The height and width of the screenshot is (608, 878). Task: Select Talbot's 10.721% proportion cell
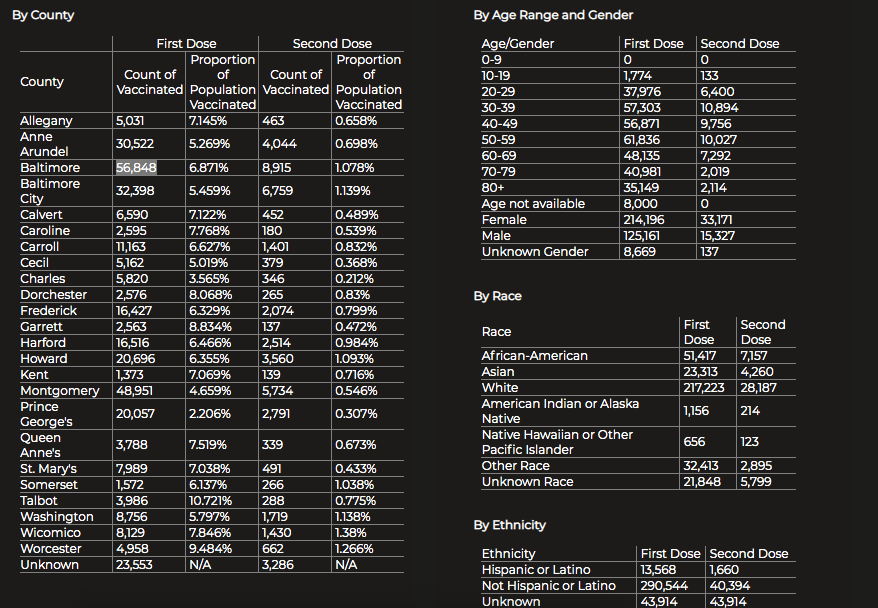click(210, 501)
